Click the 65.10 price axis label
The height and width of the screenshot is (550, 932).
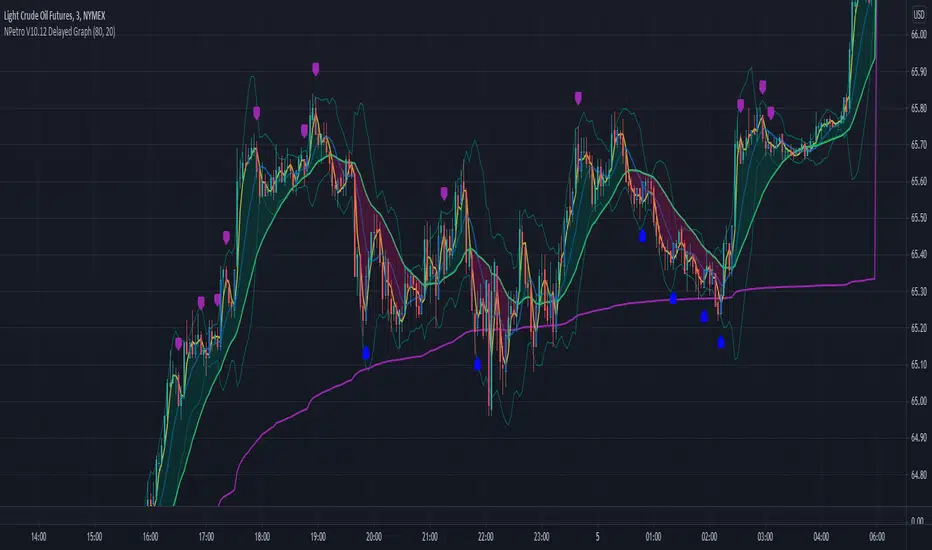pyautogui.click(x=918, y=364)
